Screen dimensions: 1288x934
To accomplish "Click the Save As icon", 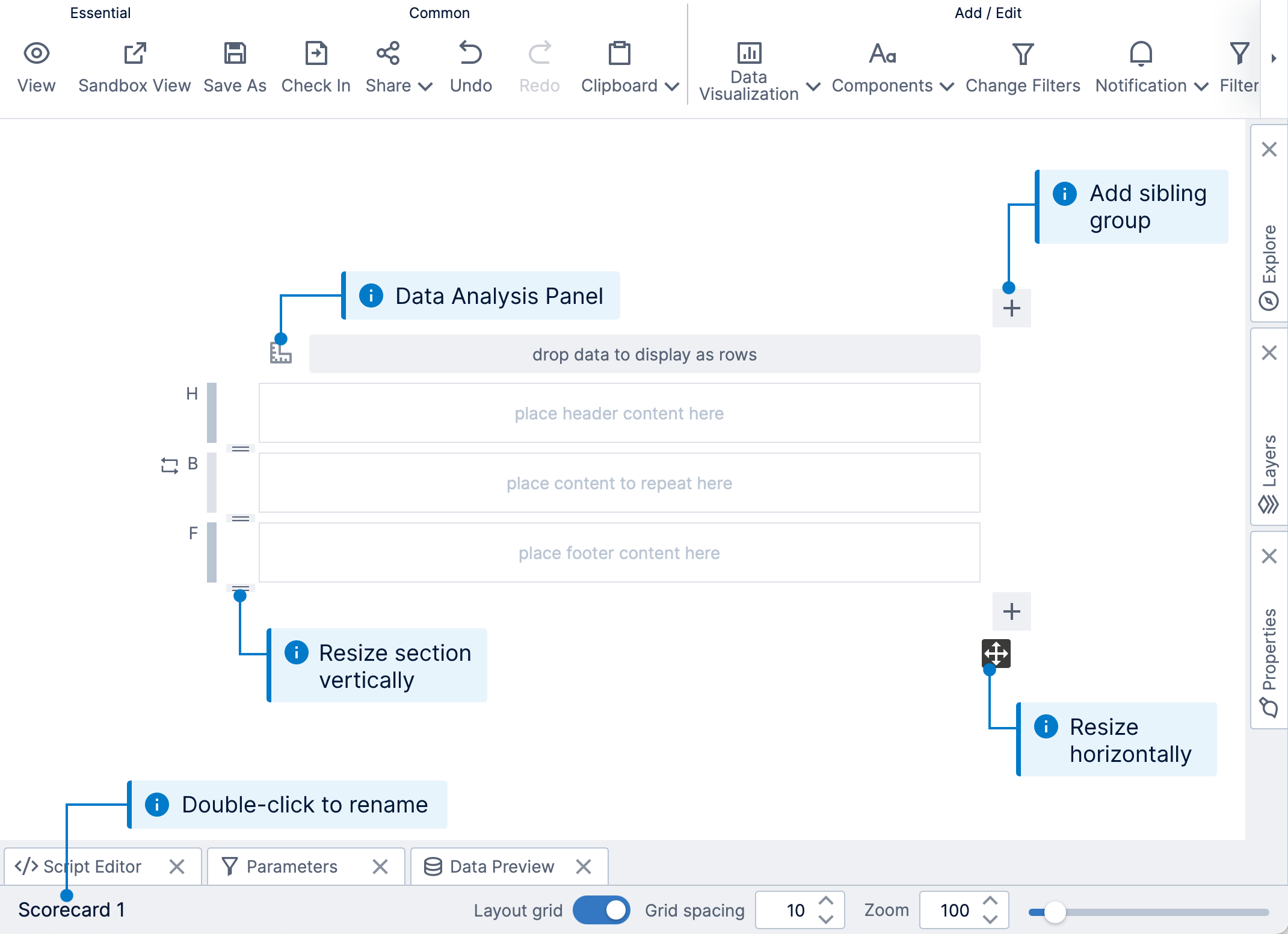I will point(235,53).
